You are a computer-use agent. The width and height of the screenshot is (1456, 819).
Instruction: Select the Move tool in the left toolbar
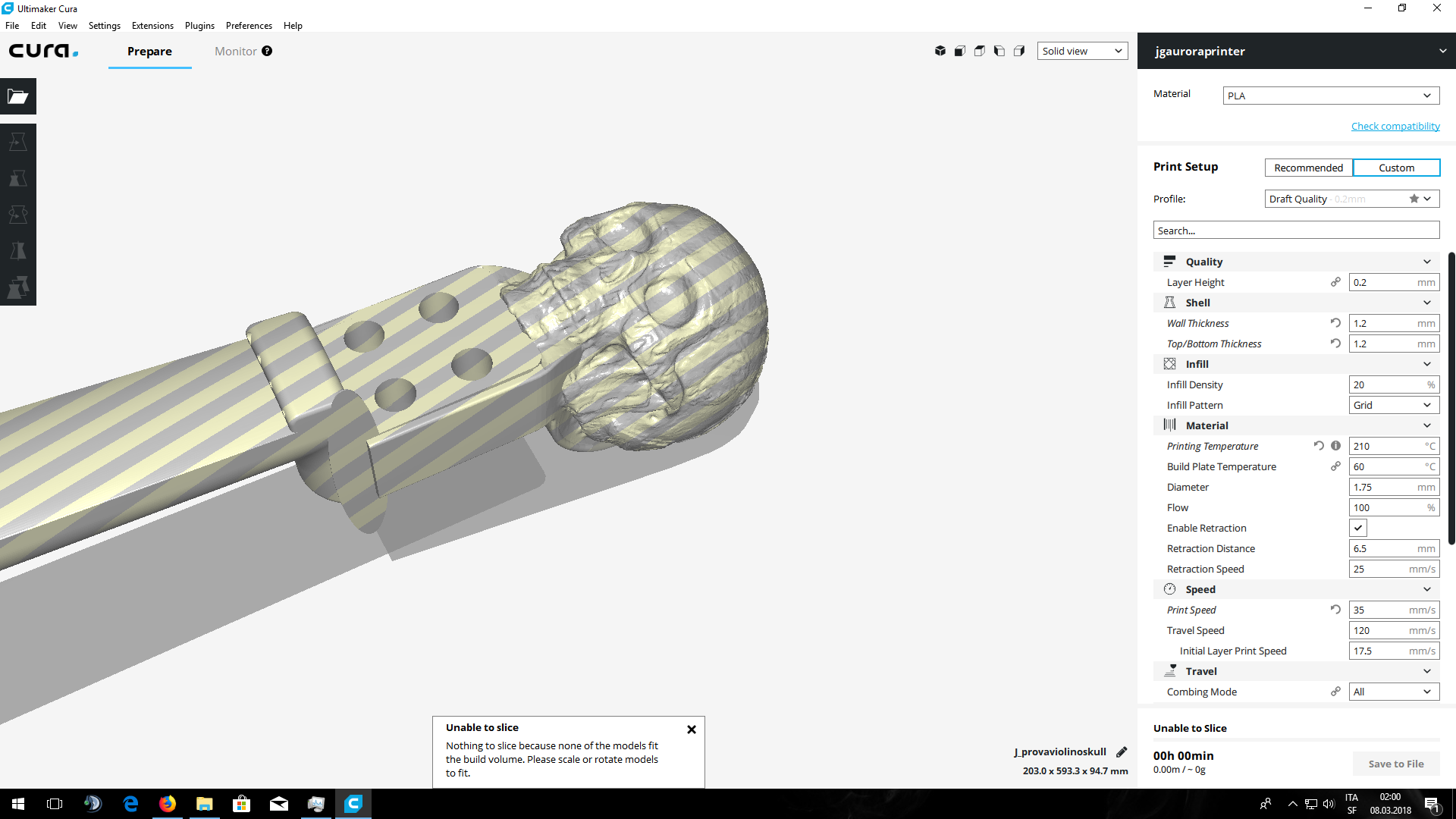[x=18, y=142]
